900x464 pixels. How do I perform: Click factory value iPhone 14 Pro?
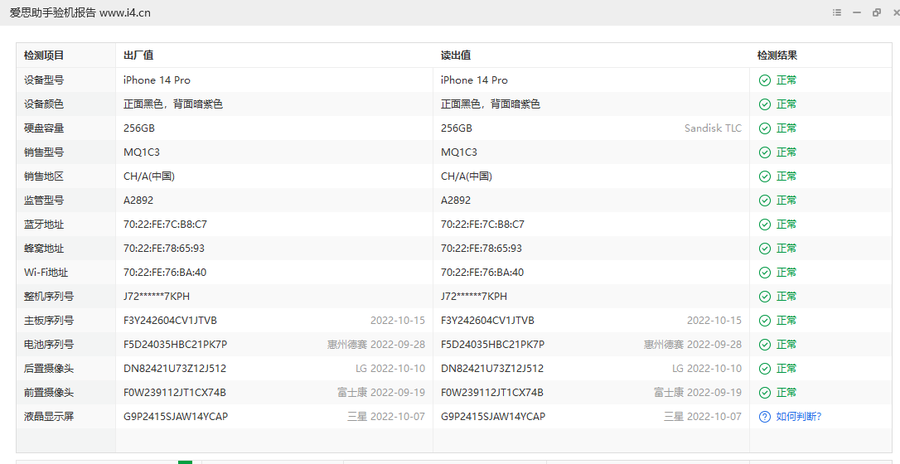[x=157, y=80]
